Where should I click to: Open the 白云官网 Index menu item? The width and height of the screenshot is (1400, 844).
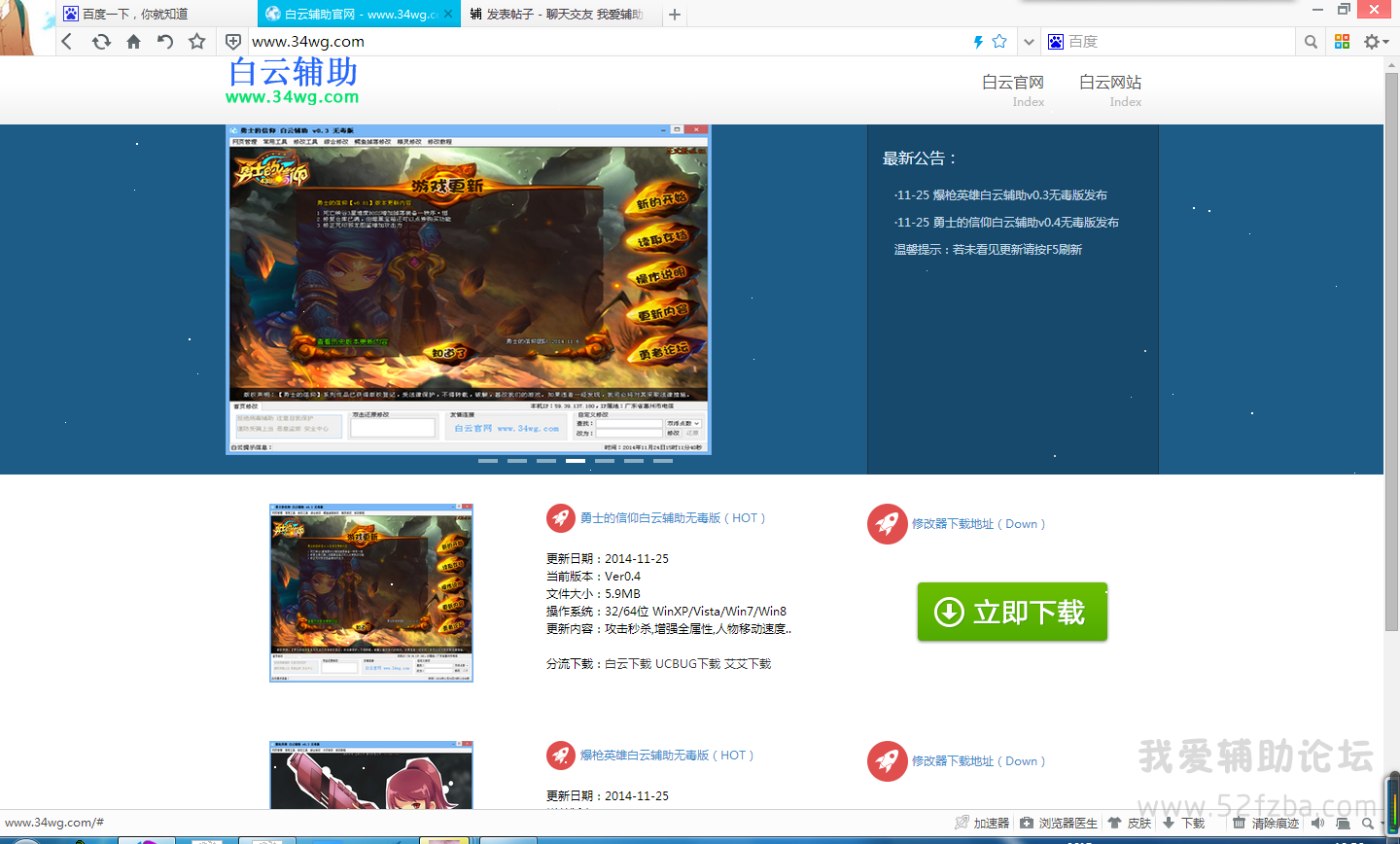click(1013, 90)
